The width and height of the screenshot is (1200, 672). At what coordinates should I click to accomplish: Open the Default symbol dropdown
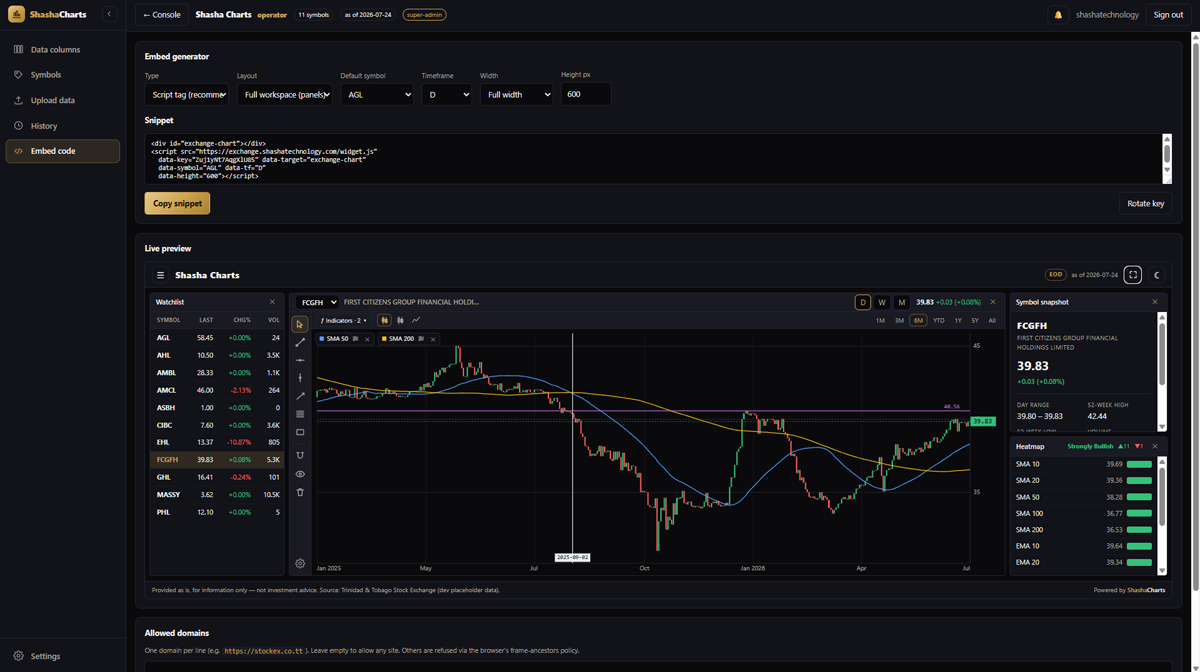(377, 94)
